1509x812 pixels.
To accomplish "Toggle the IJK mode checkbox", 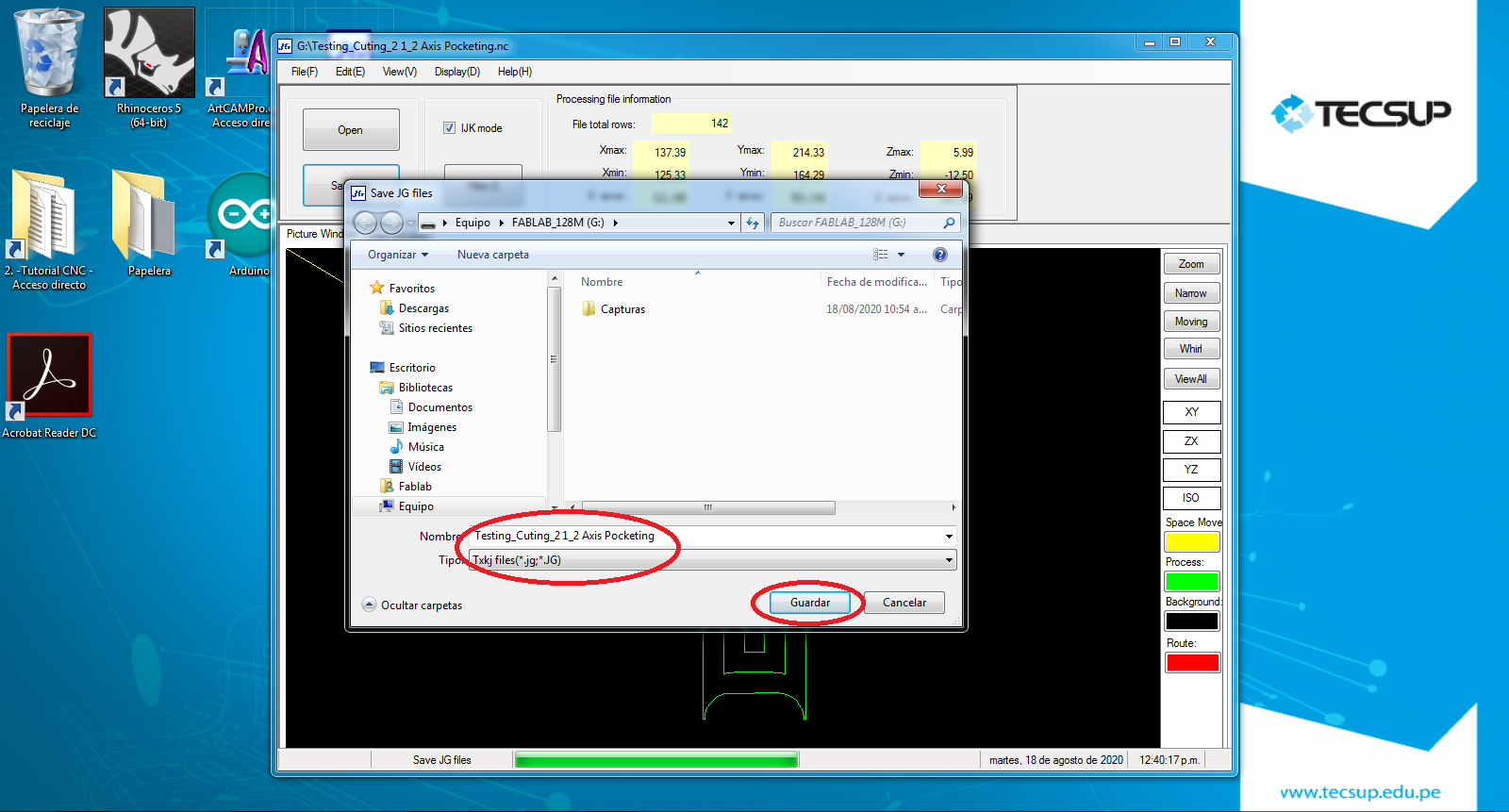I will (x=450, y=128).
